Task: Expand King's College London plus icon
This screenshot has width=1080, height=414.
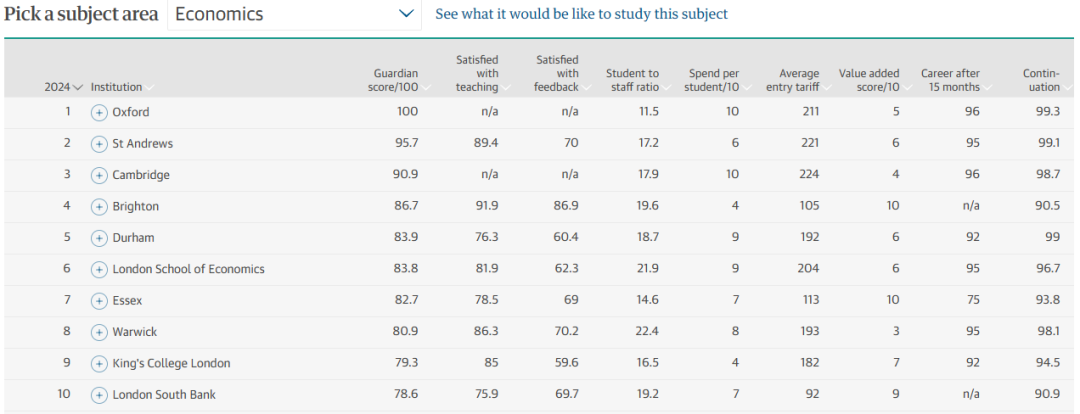Action: [x=99, y=363]
